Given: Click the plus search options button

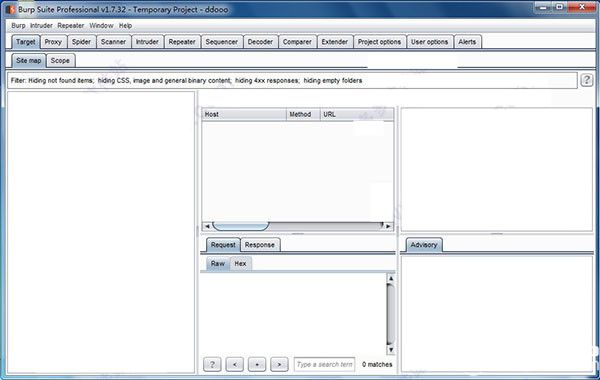Looking at the screenshot, I should tap(257, 364).
